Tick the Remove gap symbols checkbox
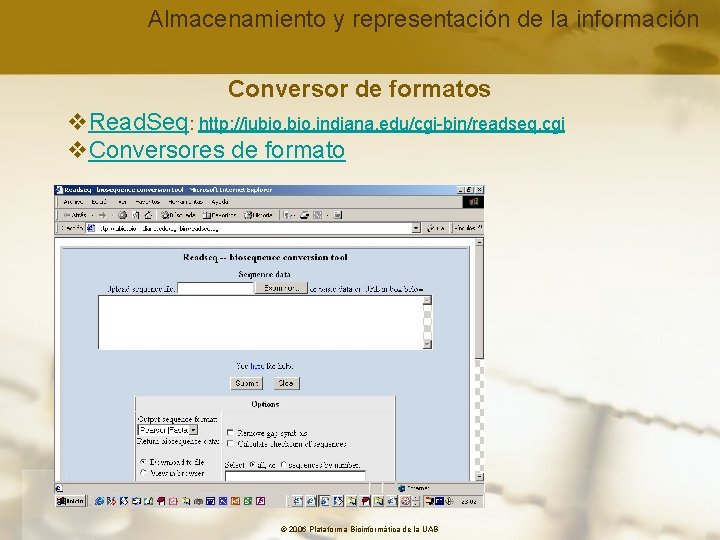The height and width of the screenshot is (540, 720). click(231, 433)
